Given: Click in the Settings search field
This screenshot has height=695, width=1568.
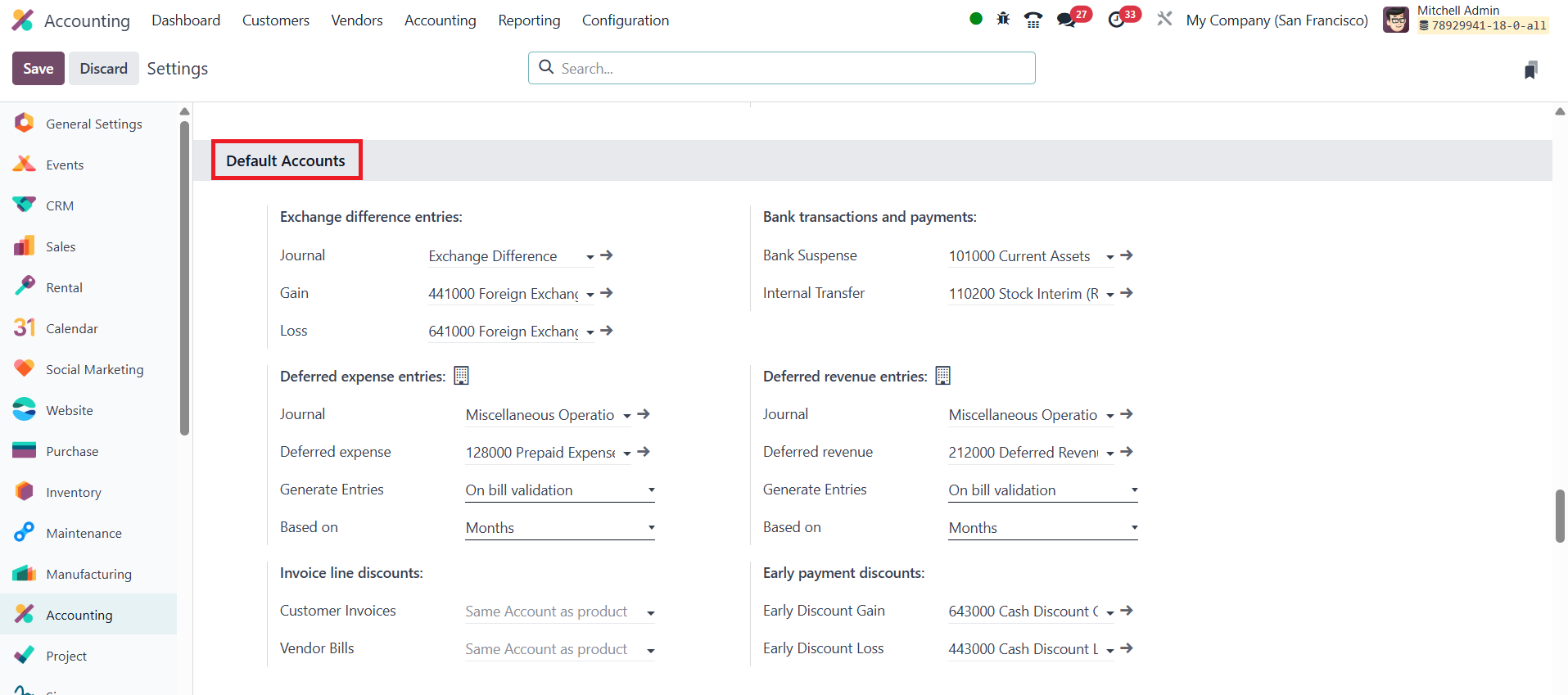Looking at the screenshot, I should [x=782, y=68].
